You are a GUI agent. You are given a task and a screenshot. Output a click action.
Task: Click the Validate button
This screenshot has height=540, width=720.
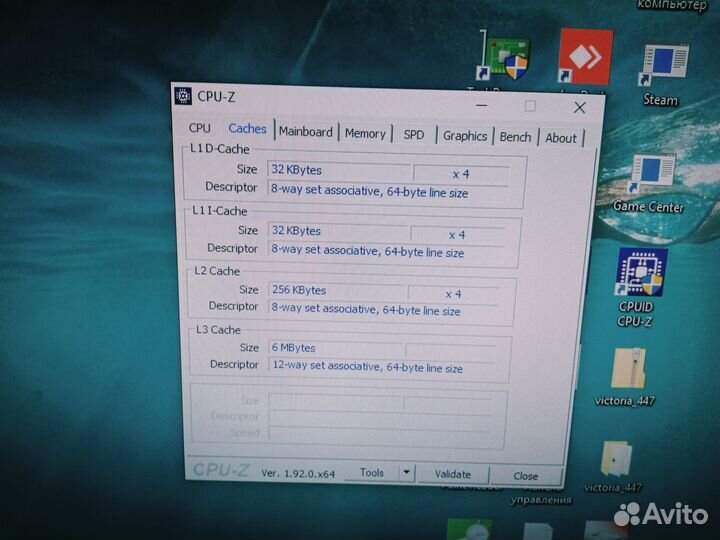453,474
